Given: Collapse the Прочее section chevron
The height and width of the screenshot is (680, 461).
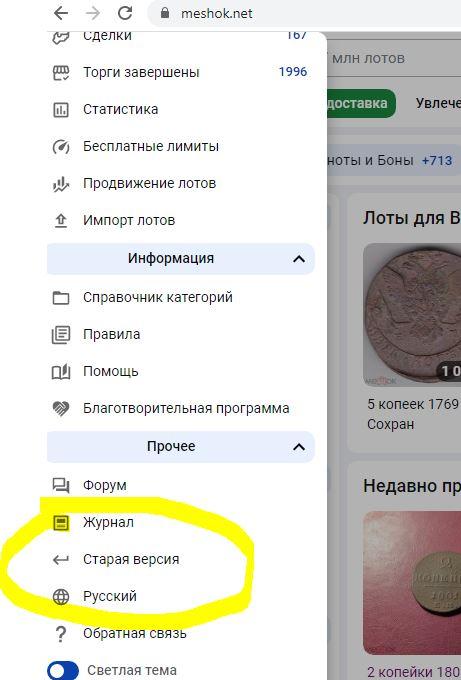Looking at the screenshot, I should pos(299,447).
